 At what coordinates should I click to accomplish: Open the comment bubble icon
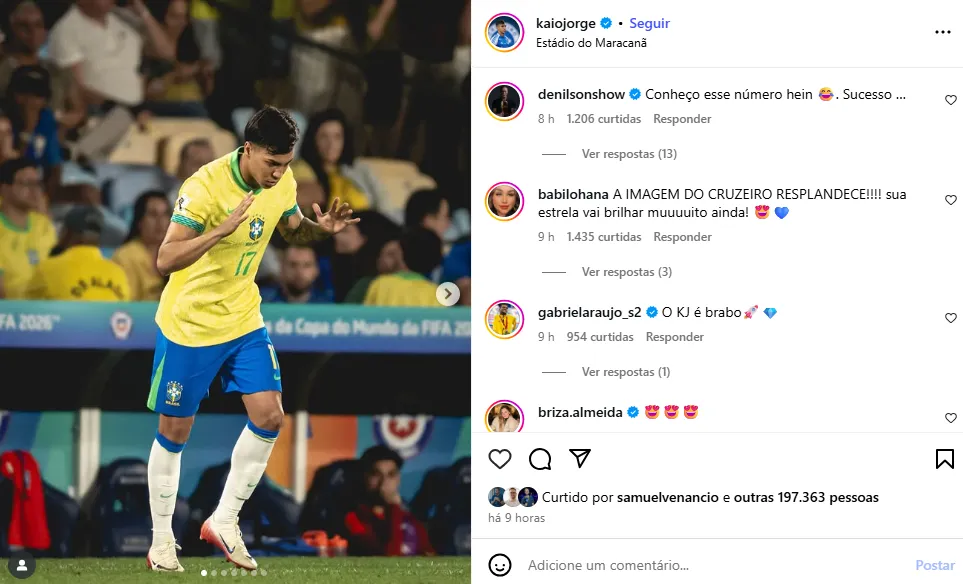point(540,459)
